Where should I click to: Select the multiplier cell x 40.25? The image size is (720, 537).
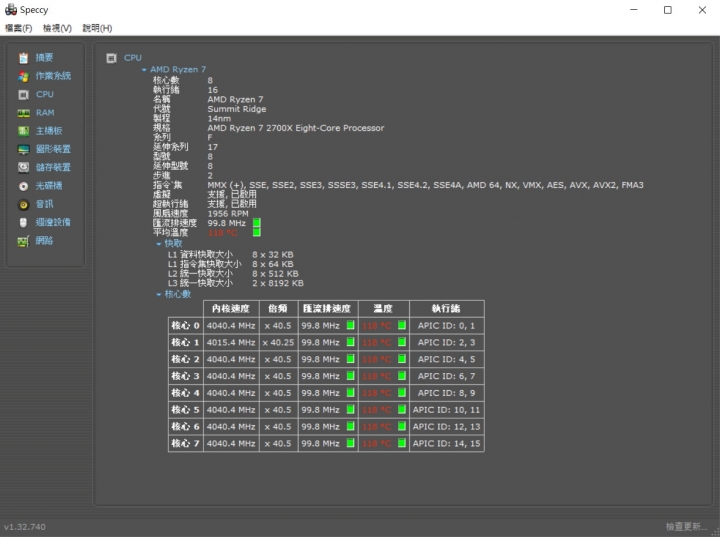pos(278,343)
